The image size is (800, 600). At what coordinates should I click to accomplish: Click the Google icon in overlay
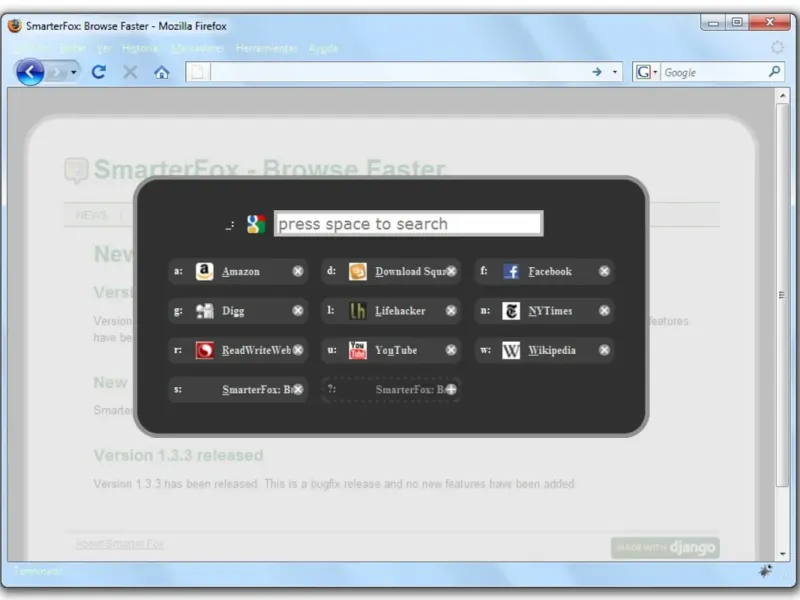point(256,224)
